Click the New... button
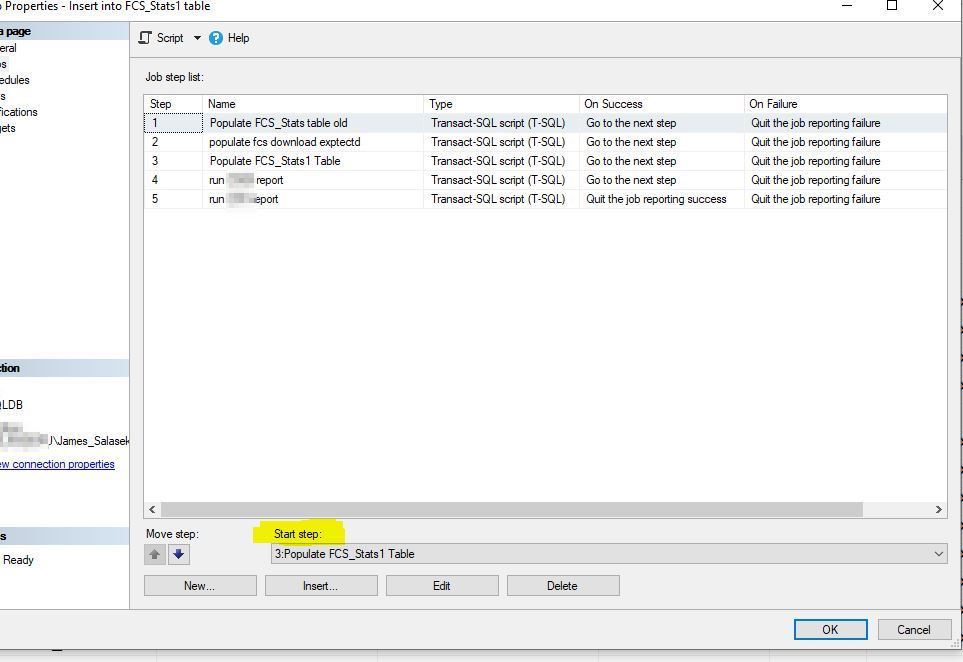 (200, 586)
